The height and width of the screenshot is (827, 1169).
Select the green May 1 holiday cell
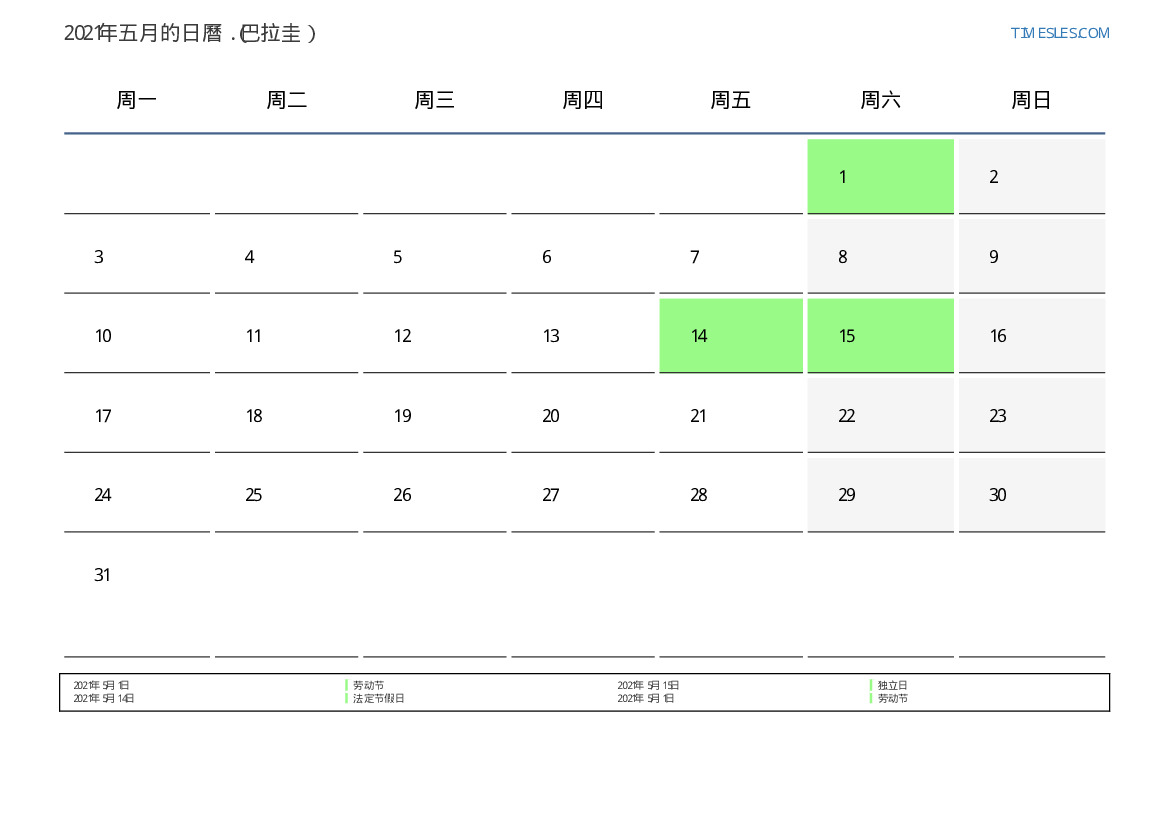click(x=880, y=176)
